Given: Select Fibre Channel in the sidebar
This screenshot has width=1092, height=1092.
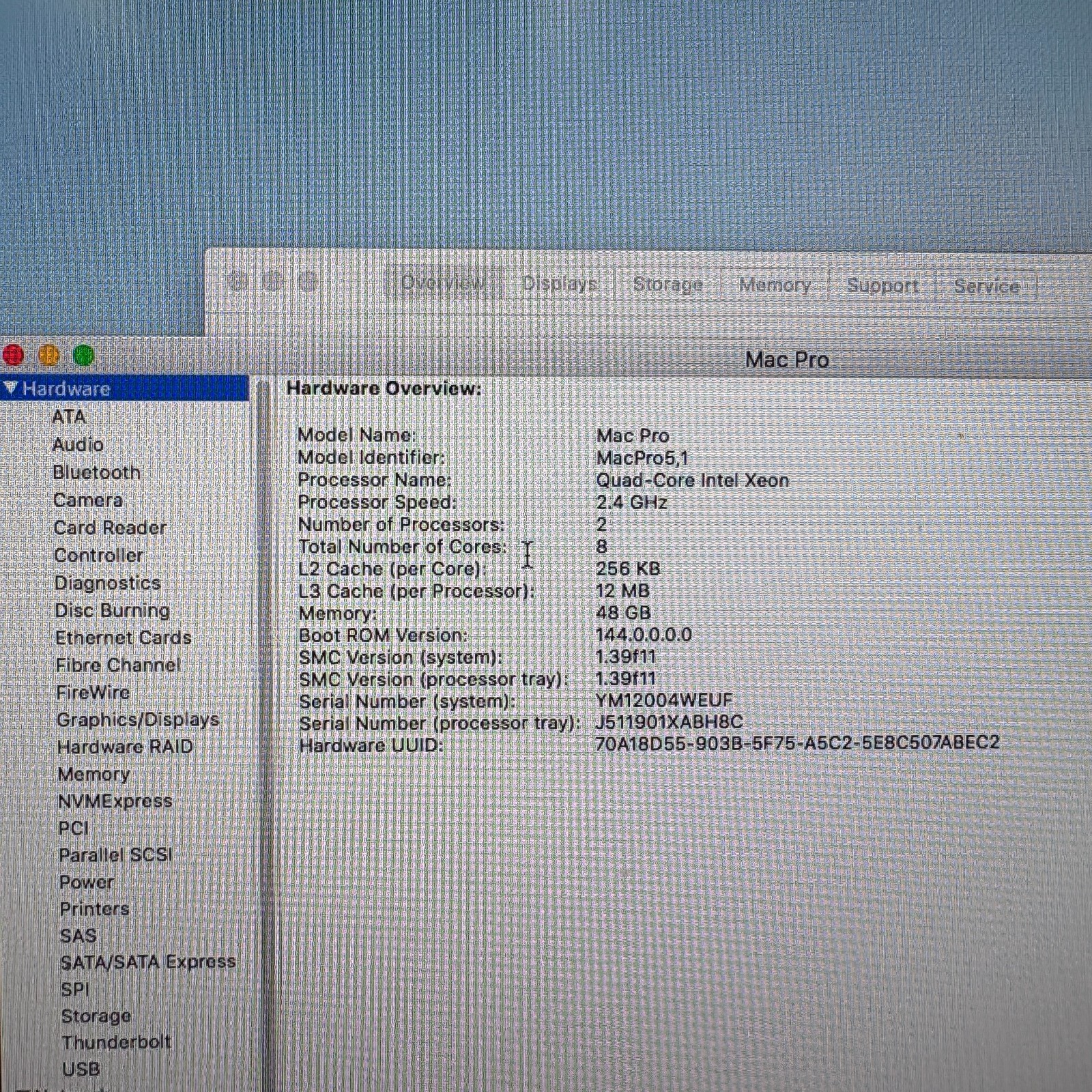Looking at the screenshot, I should point(118,665).
